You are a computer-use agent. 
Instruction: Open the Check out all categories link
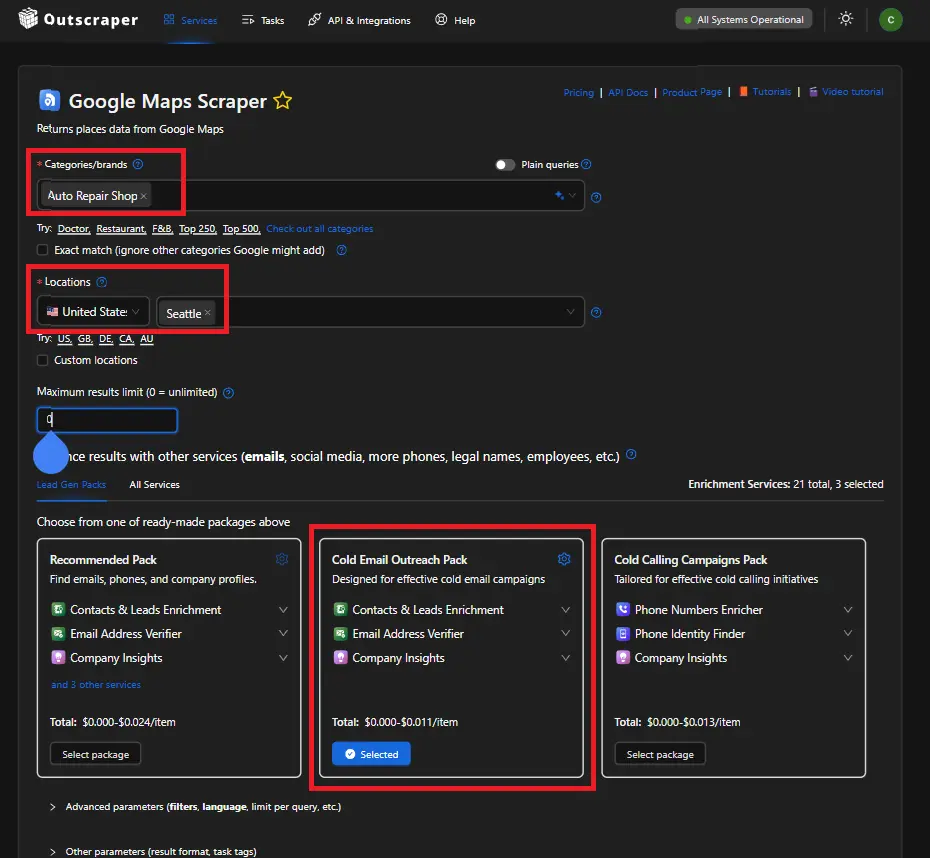pyautogui.click(x=319, y=229)
